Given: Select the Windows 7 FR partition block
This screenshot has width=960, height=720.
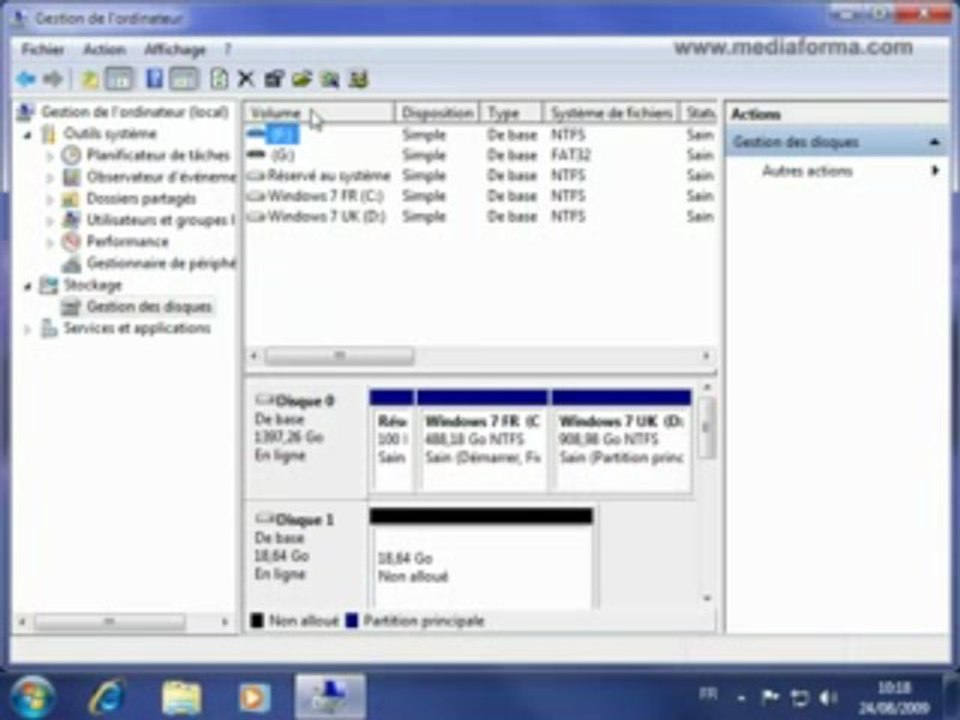Looking at the screenshot, I should pos(482,440).
